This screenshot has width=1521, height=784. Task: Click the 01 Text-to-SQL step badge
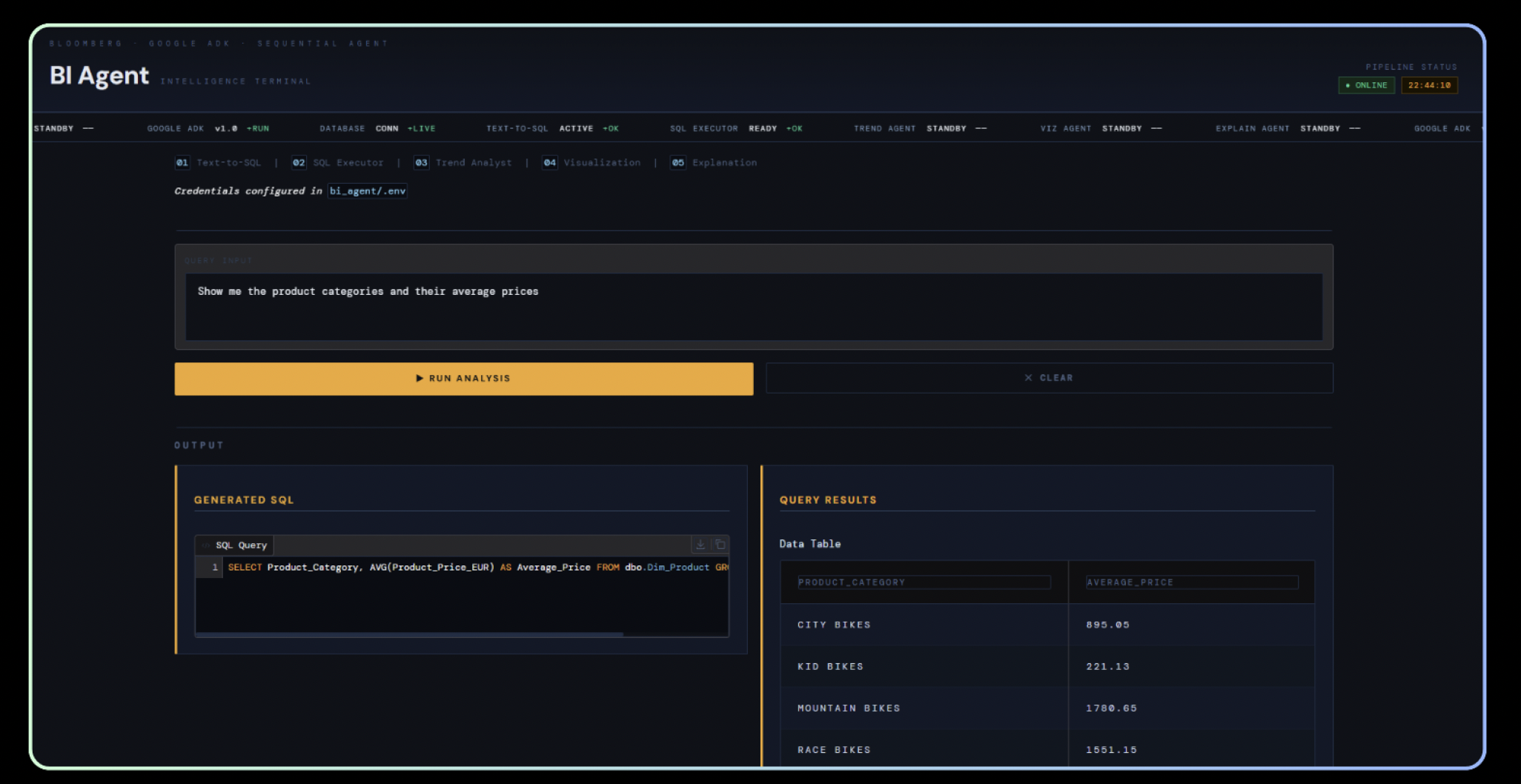pyautogui.click(x=182, y=163)
